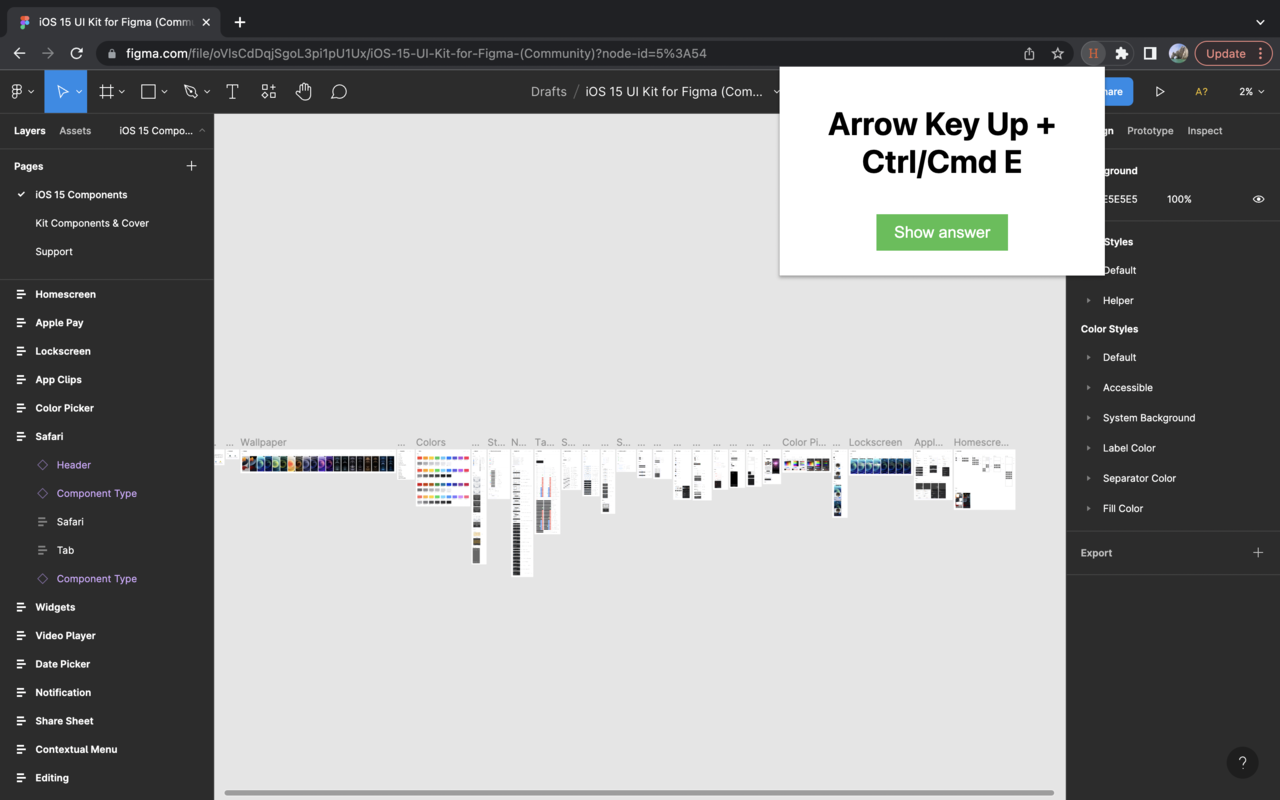Toggle the browser side panel
1280x800 pixels.
click(1150, 53)
